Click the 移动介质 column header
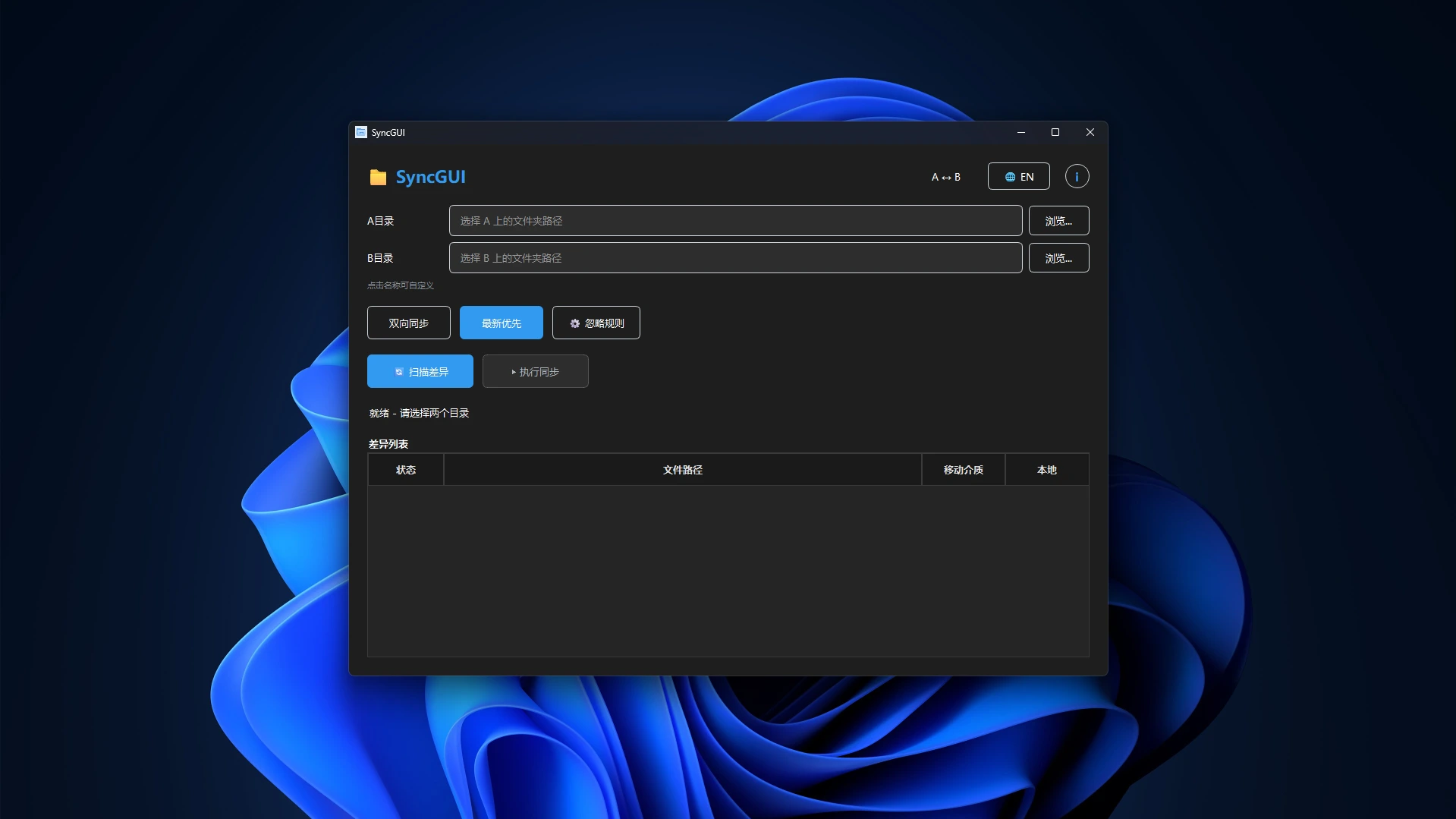 [964, 470]
